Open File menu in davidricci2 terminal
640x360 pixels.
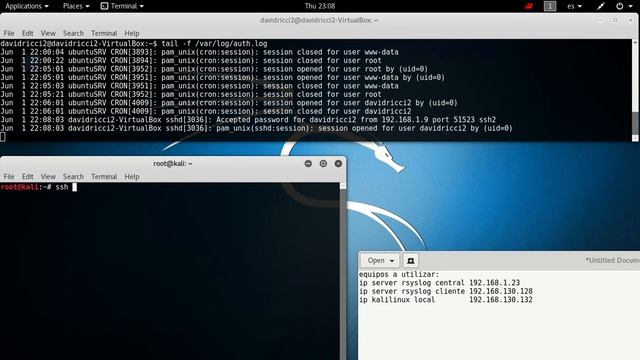tap(9, 33)
